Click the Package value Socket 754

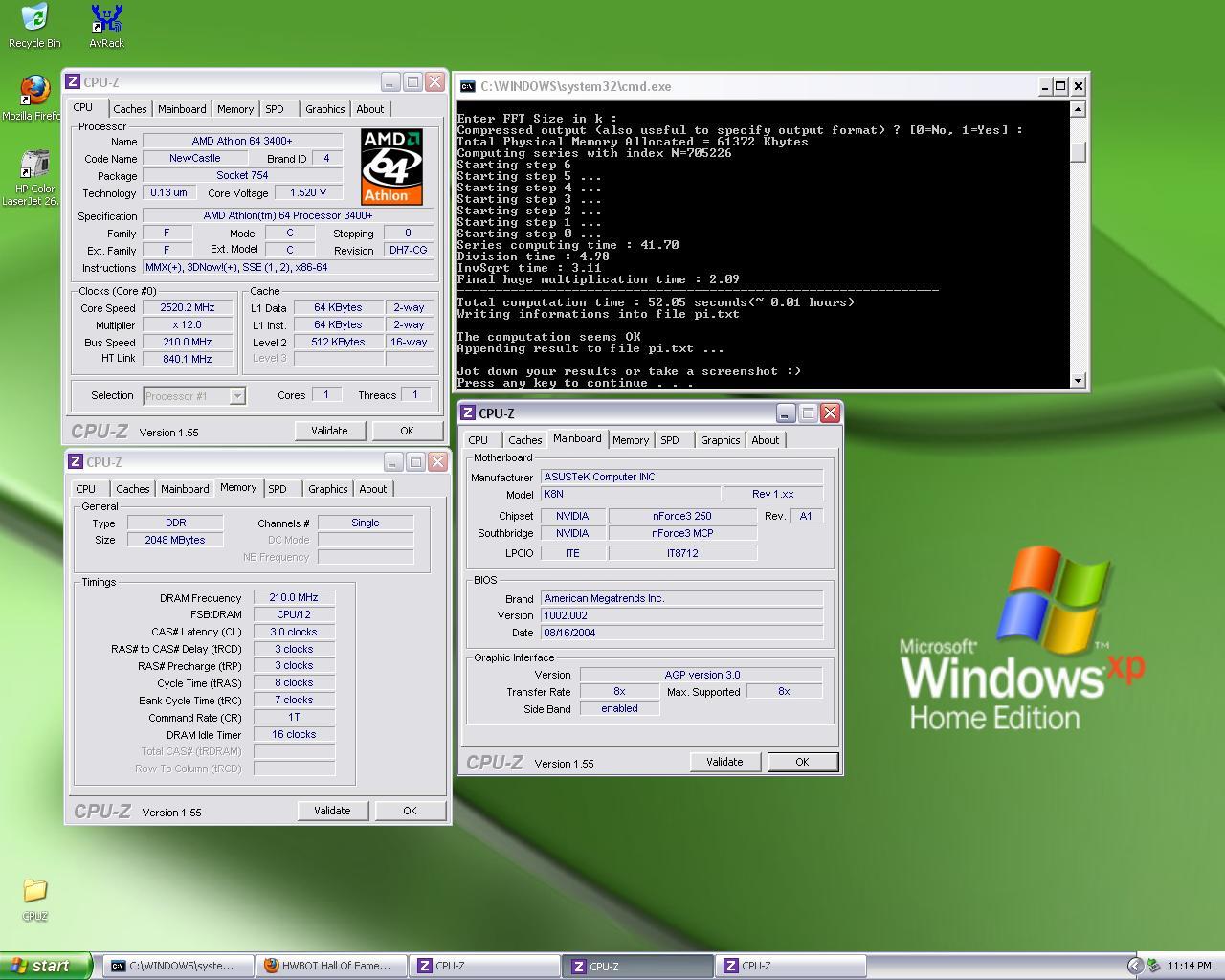click(242, 176)
